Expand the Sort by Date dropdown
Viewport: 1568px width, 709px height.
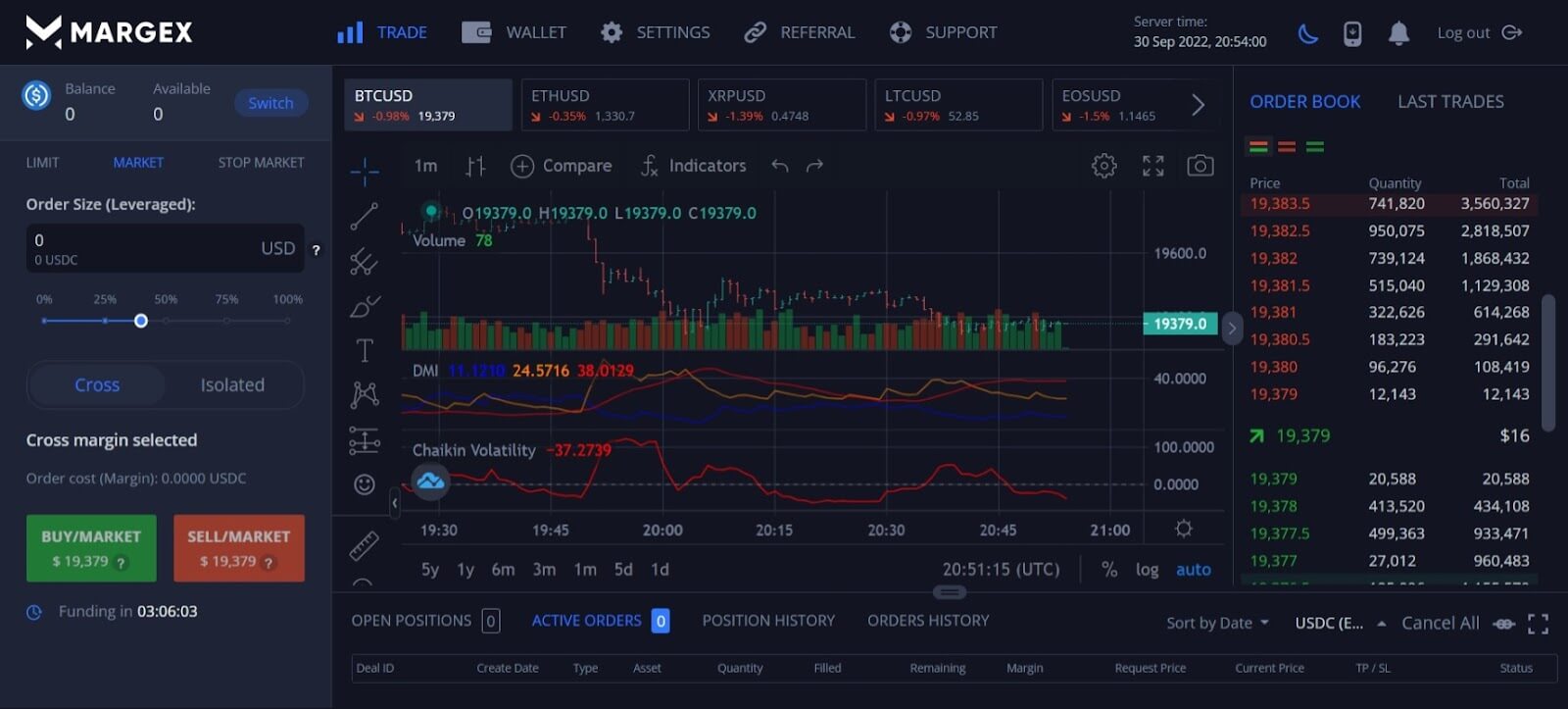pos(1218,623)
